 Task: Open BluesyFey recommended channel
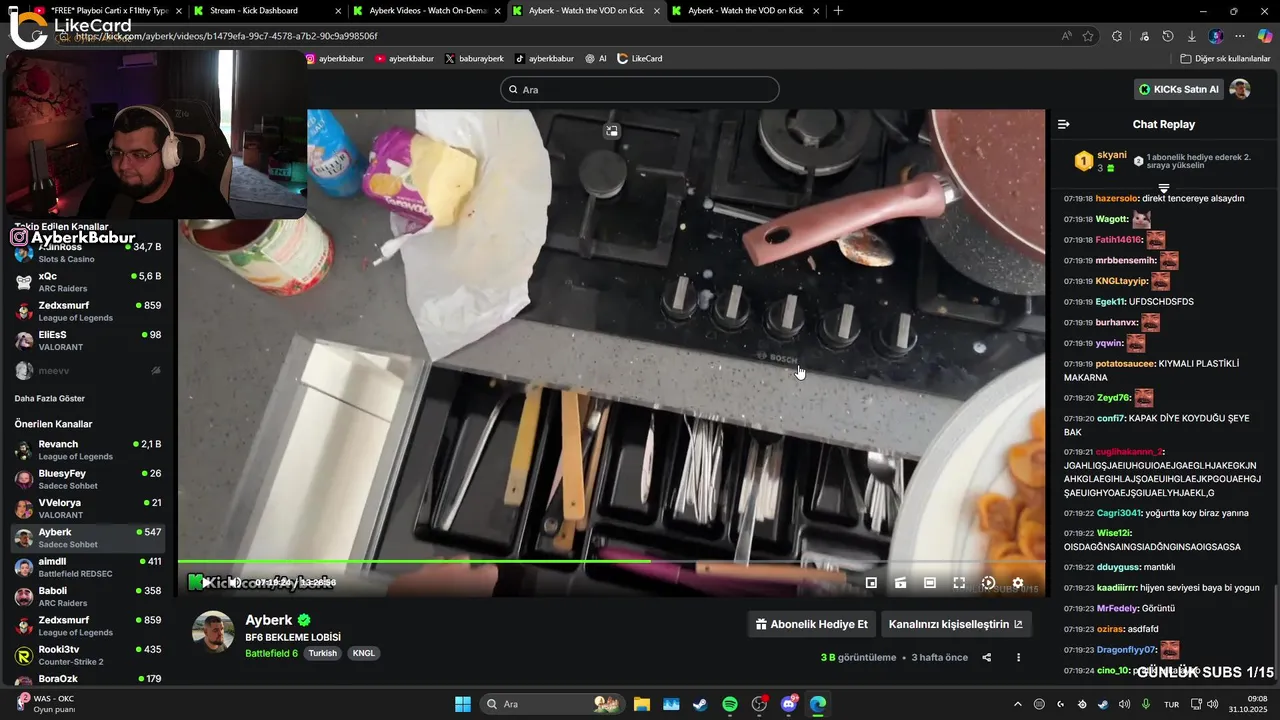click(x=88, y=479)
